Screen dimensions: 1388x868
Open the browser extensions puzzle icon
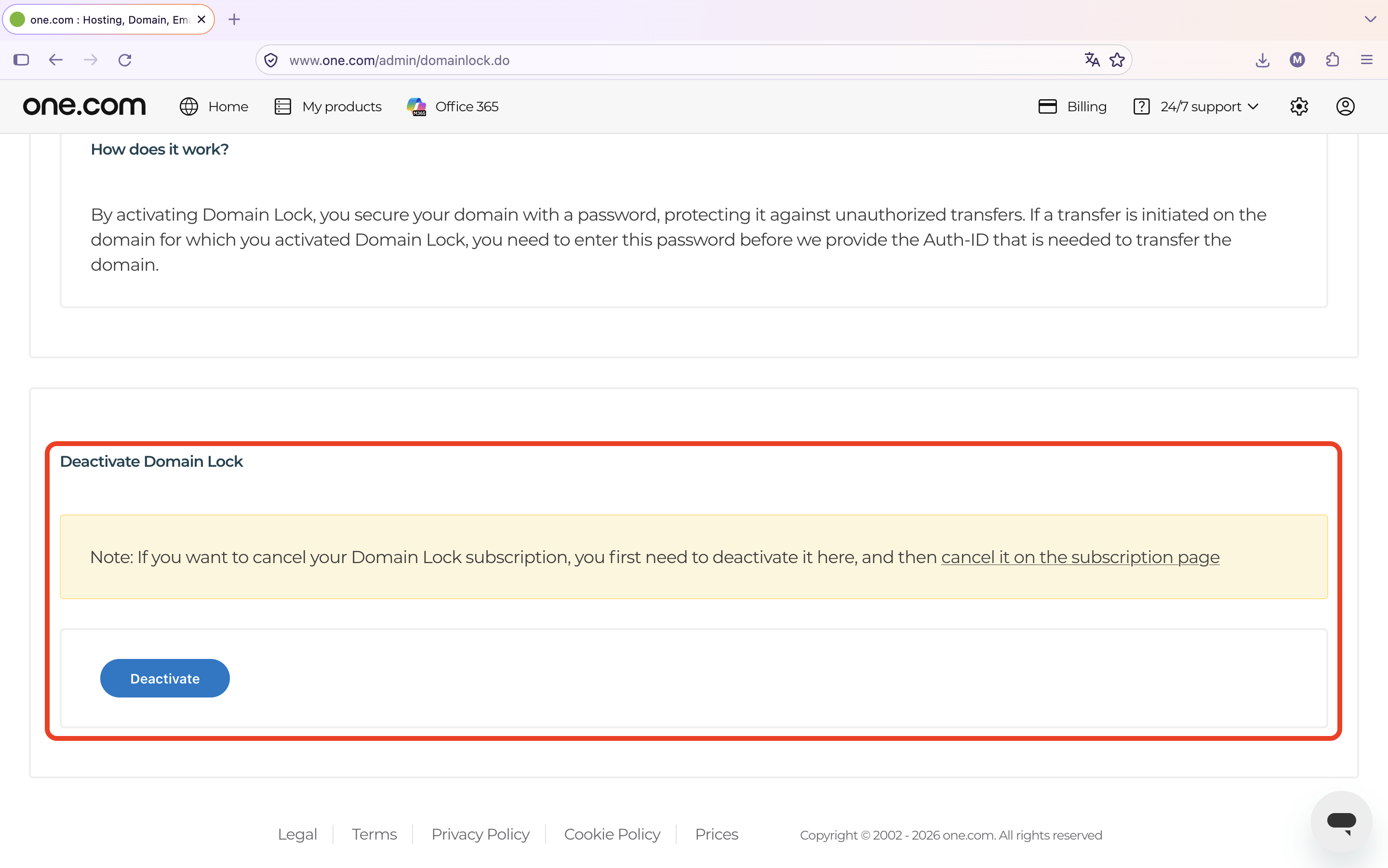(x=1332, y=60)
